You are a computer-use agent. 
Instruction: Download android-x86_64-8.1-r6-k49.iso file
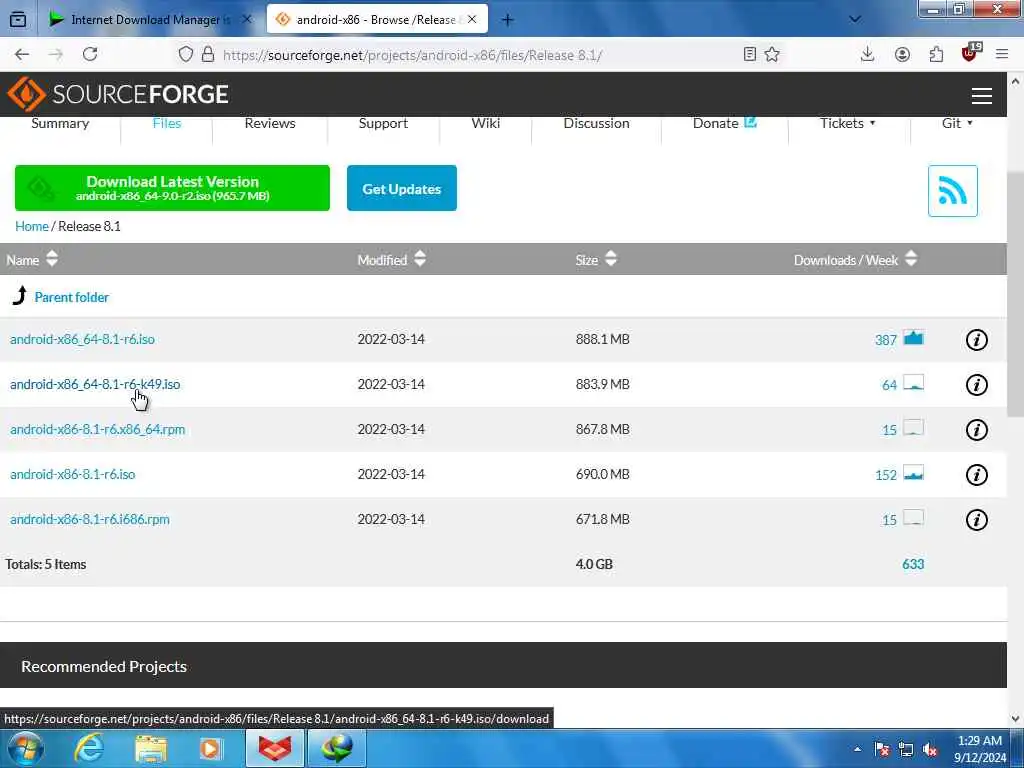pos(95,385)
